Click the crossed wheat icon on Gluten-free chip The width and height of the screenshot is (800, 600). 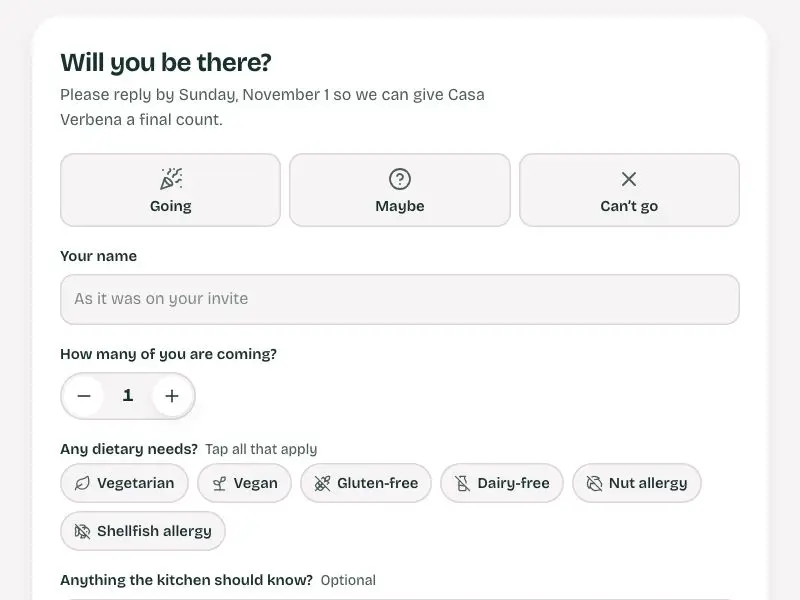coord(322,483)
